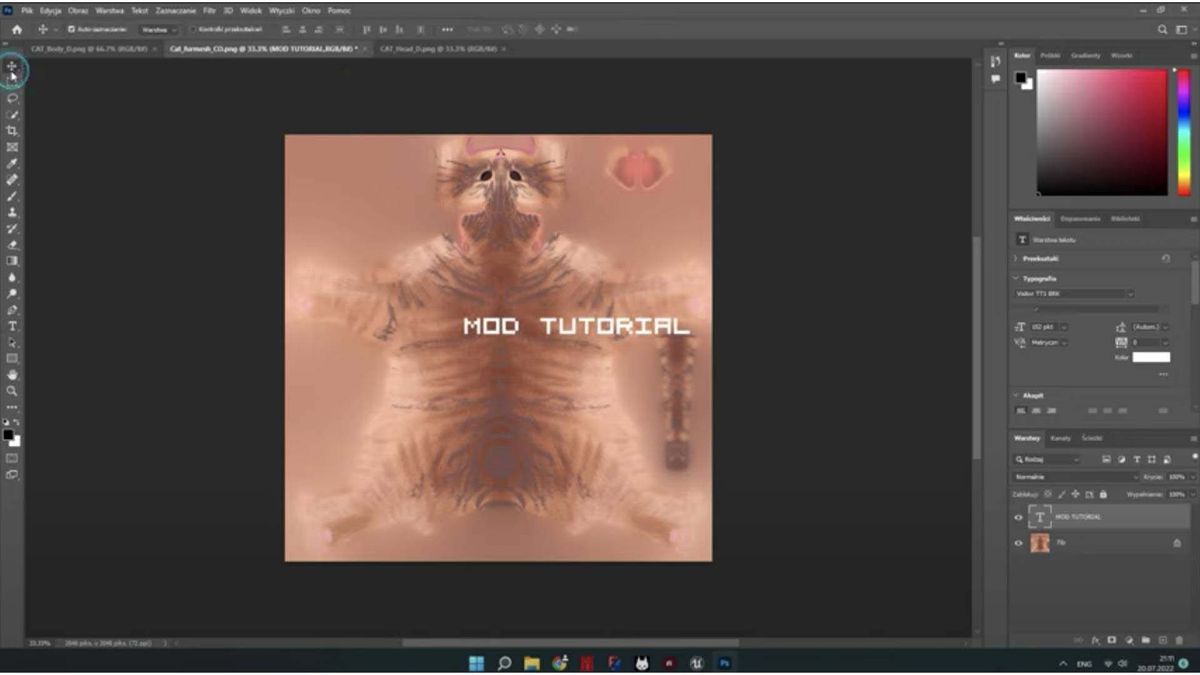Select the Move tool in the toolbar

pyautogui.click(x=12, y=67)
